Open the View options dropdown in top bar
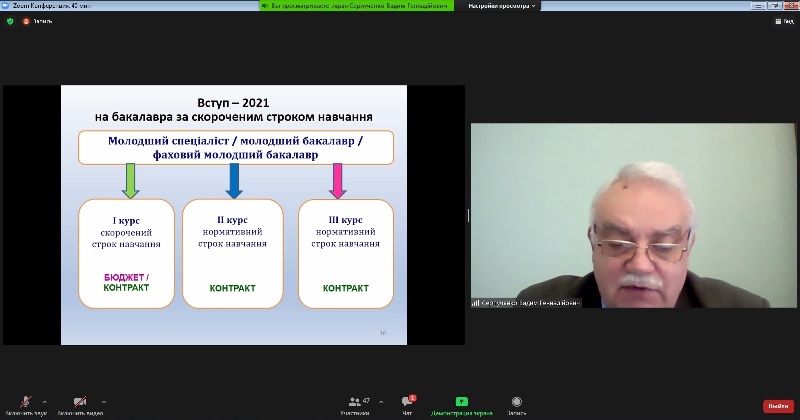The image size is (800, 420). (502, 6)
